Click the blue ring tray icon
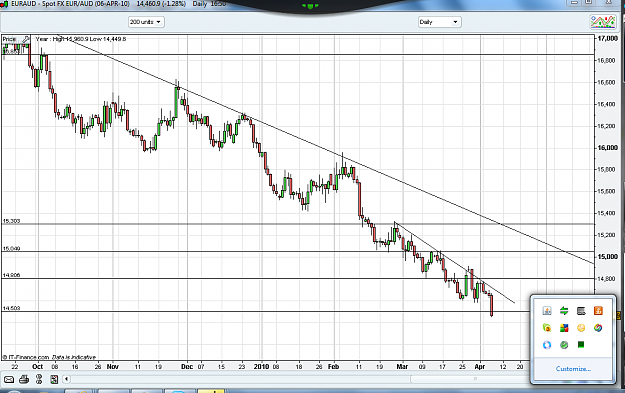625x393 pixels. 547,345
